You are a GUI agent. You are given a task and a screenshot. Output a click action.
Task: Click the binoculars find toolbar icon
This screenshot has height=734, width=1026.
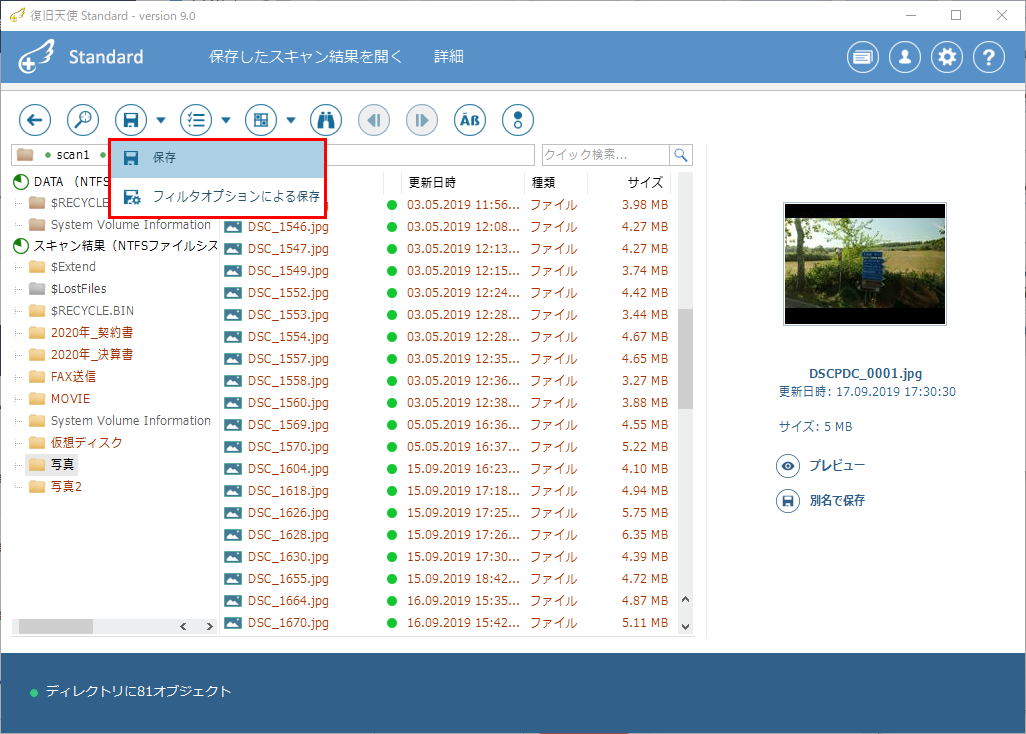pyautogui.click(x=326, y=120)
